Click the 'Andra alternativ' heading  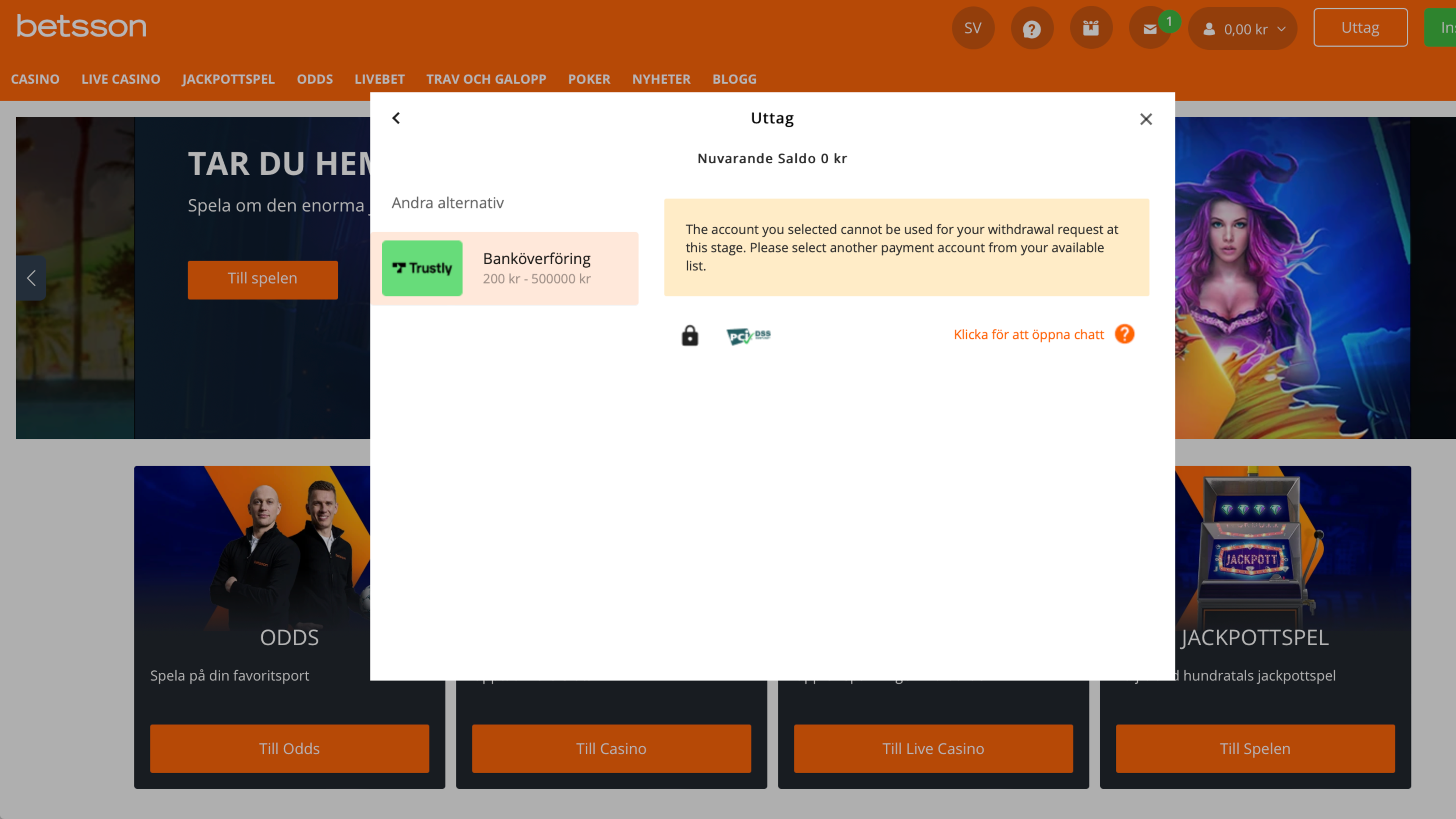(448, 203)
